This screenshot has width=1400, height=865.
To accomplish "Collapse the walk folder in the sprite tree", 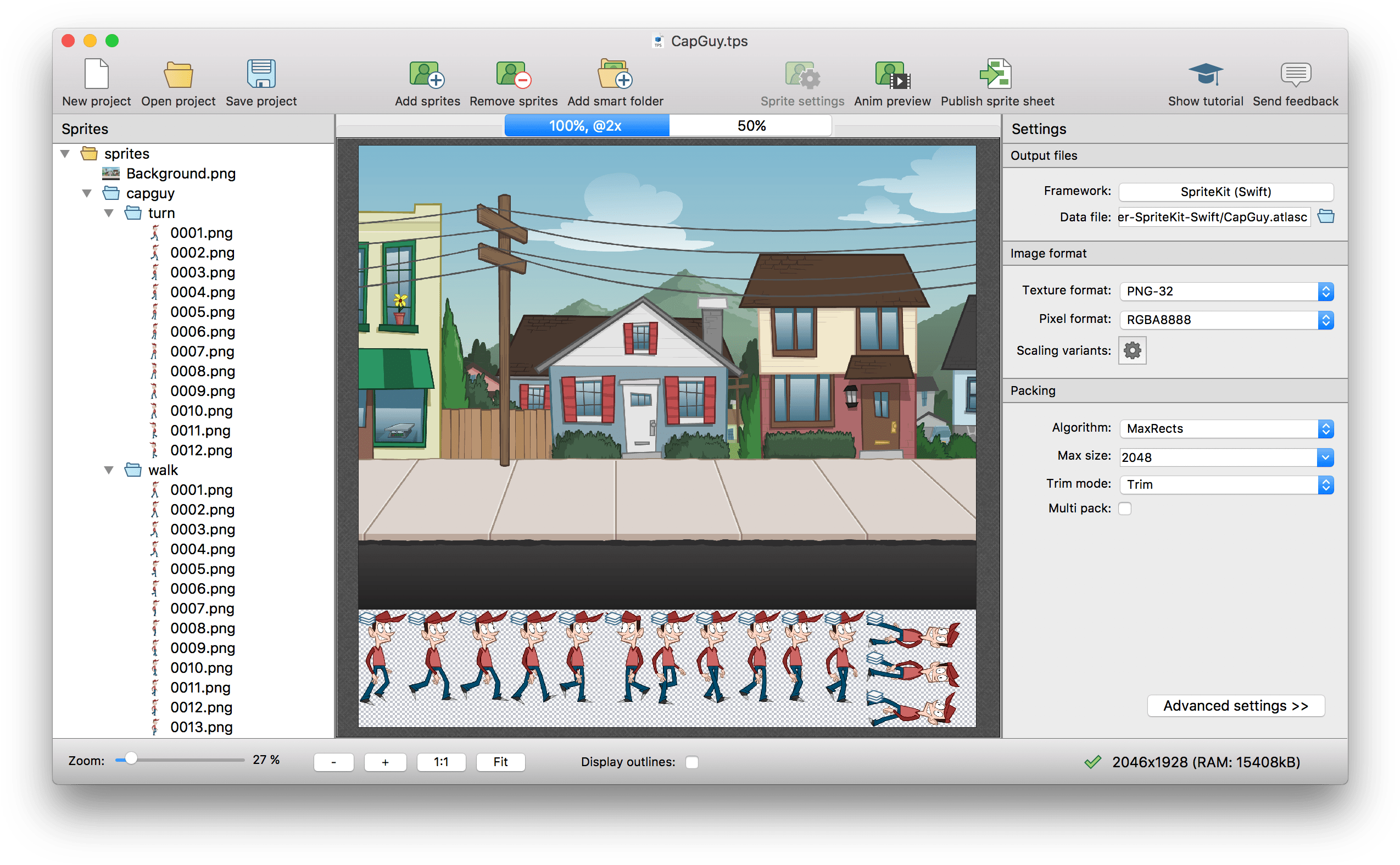I will tap(109, 470).
